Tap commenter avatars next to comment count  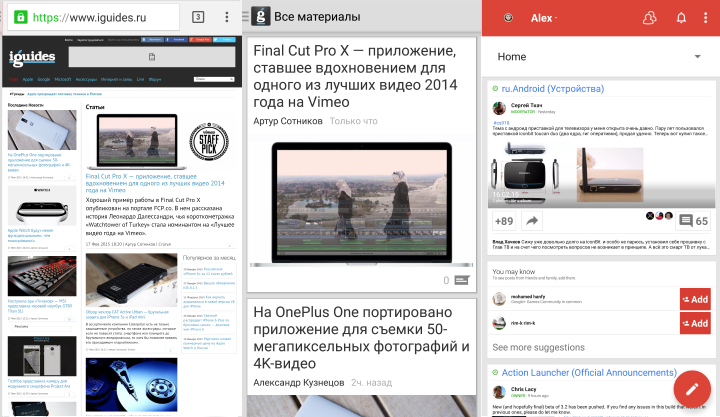[x=659, y=216]
